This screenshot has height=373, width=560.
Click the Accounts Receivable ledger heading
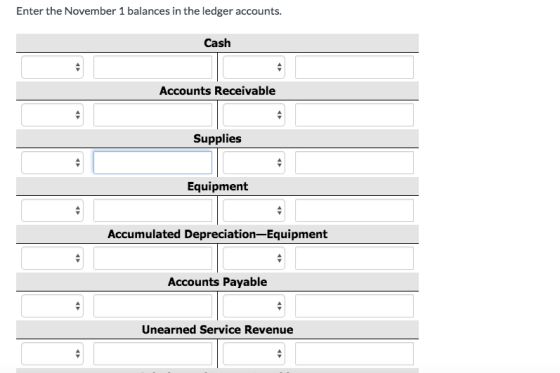pyautogui.click(x=217, y=91)
